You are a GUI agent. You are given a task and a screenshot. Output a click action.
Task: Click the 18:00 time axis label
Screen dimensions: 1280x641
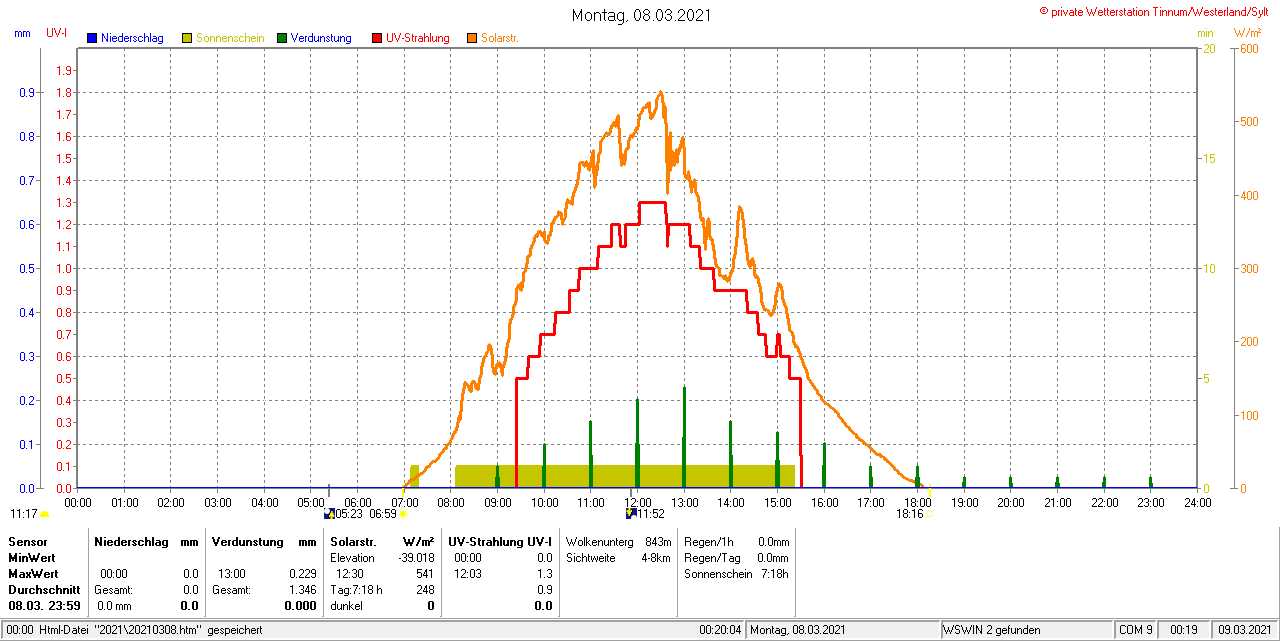pos(917,502)
